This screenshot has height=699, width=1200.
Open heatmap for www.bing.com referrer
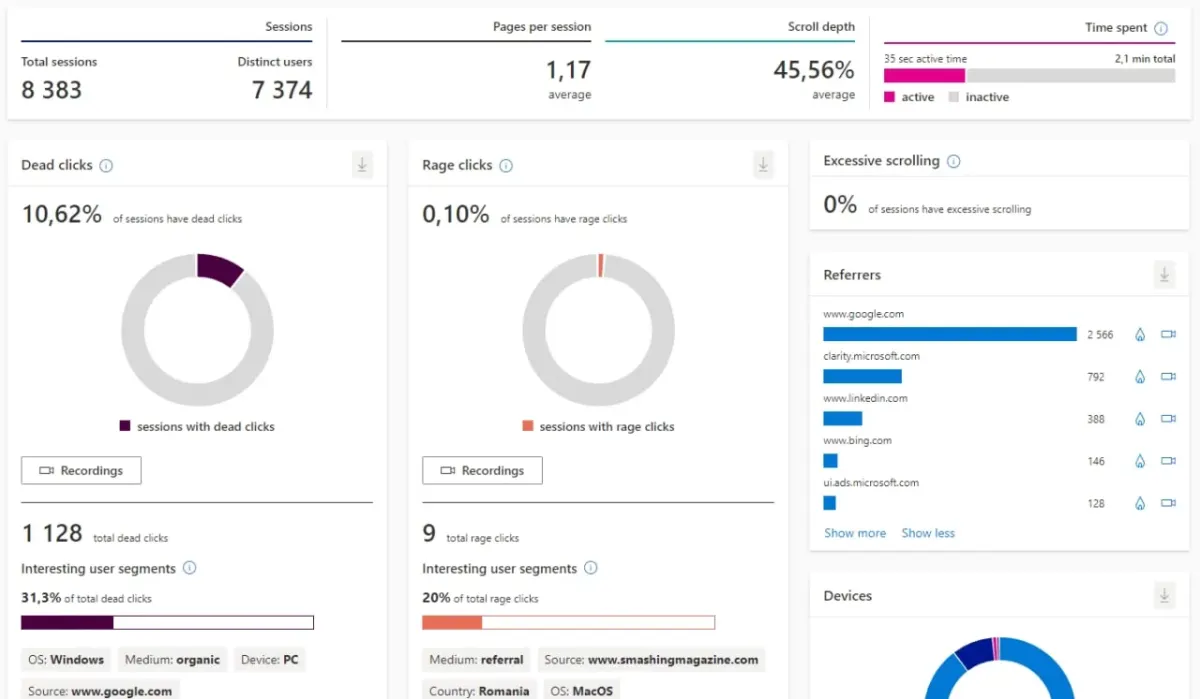click(x=1139, y=461)
